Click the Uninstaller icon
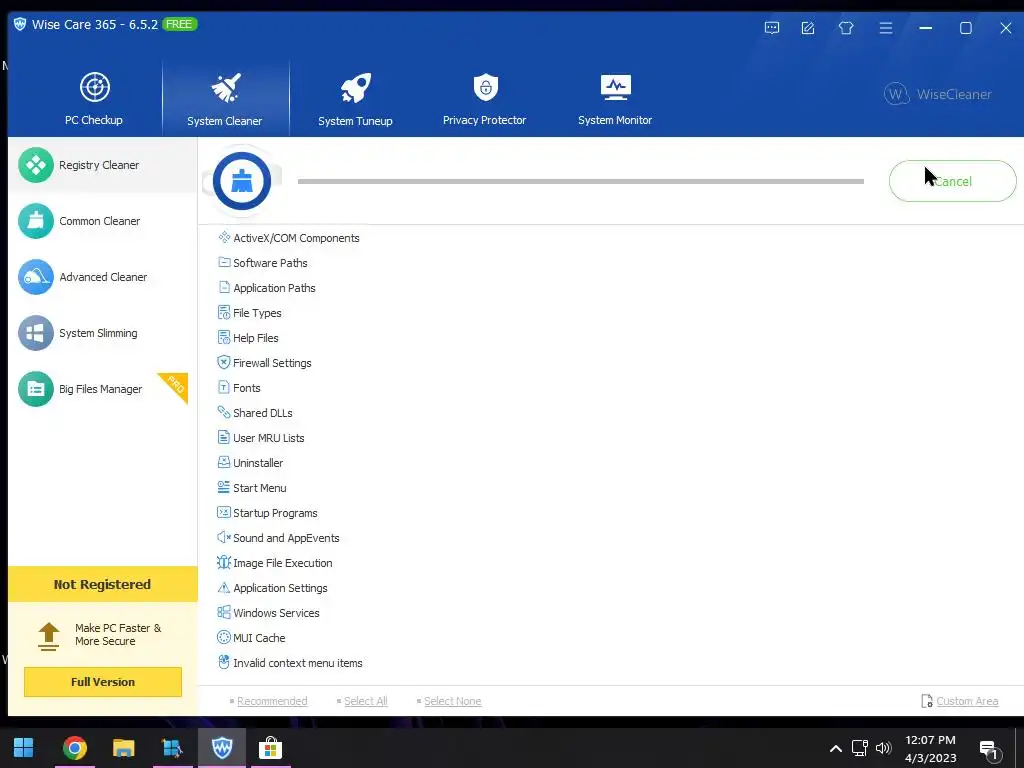1024x768 pixels. click(x=224, y=462)
